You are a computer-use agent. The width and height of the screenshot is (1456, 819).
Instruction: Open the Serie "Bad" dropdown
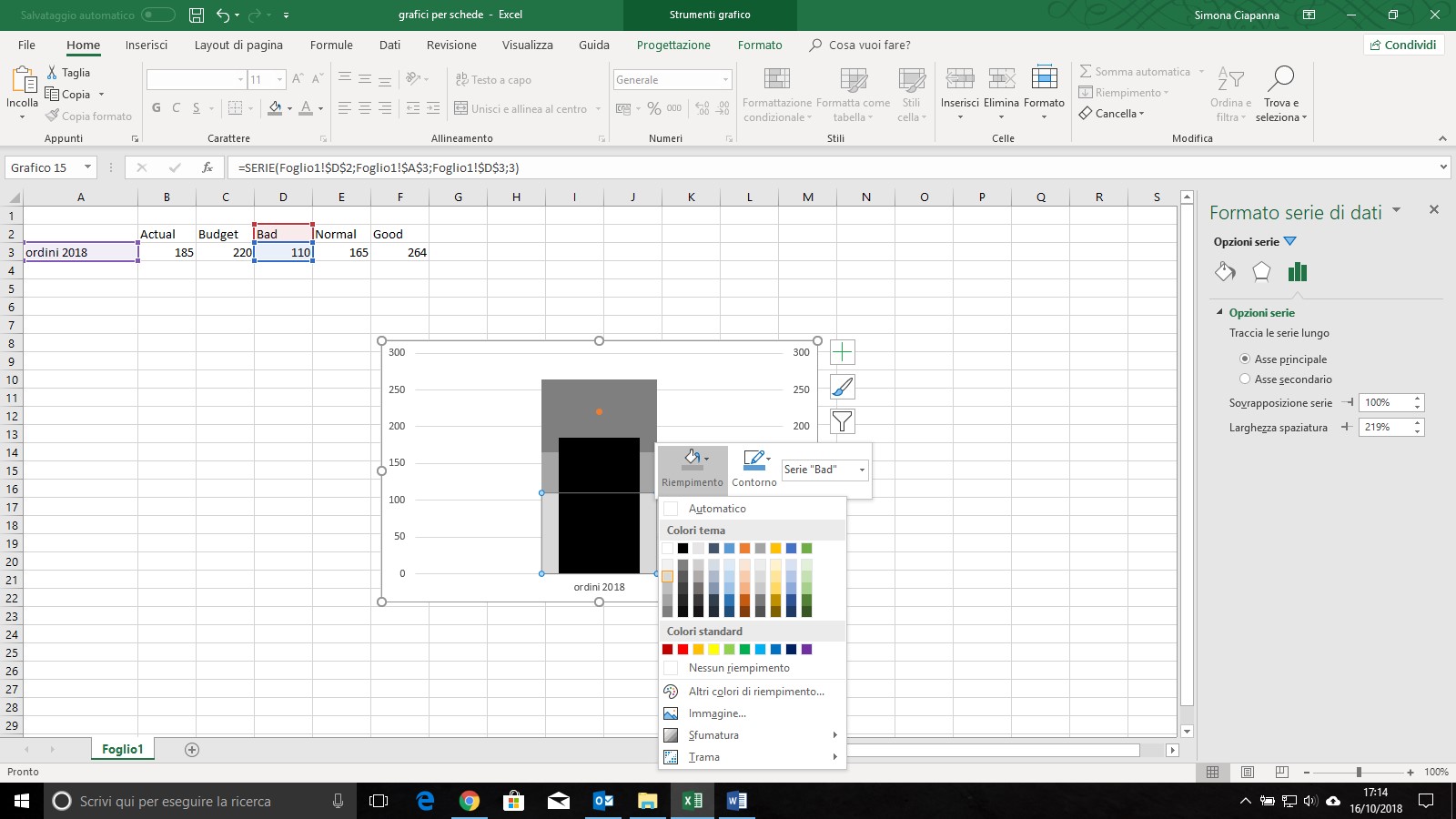point(861,470)
